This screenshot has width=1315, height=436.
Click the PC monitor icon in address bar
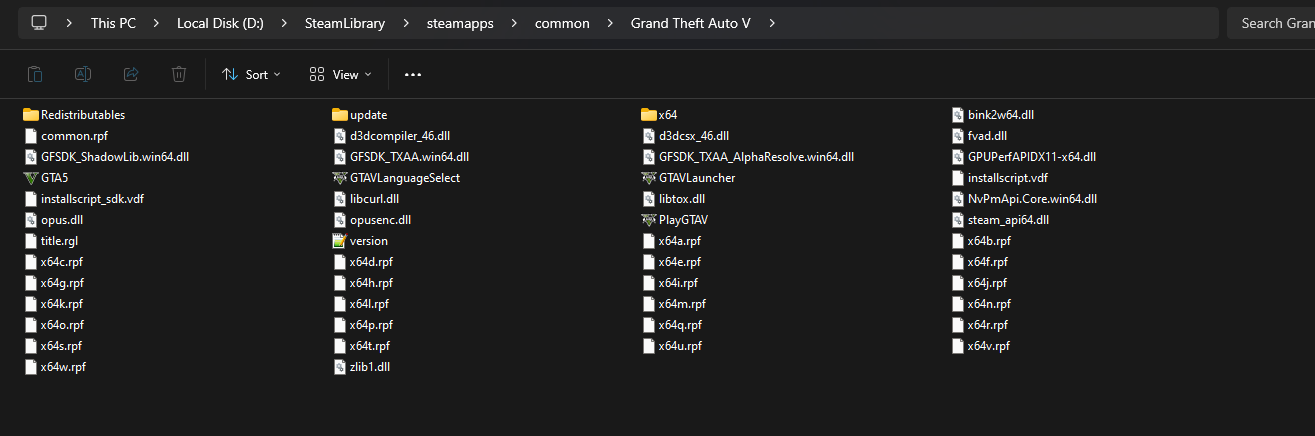coord(39,23)
